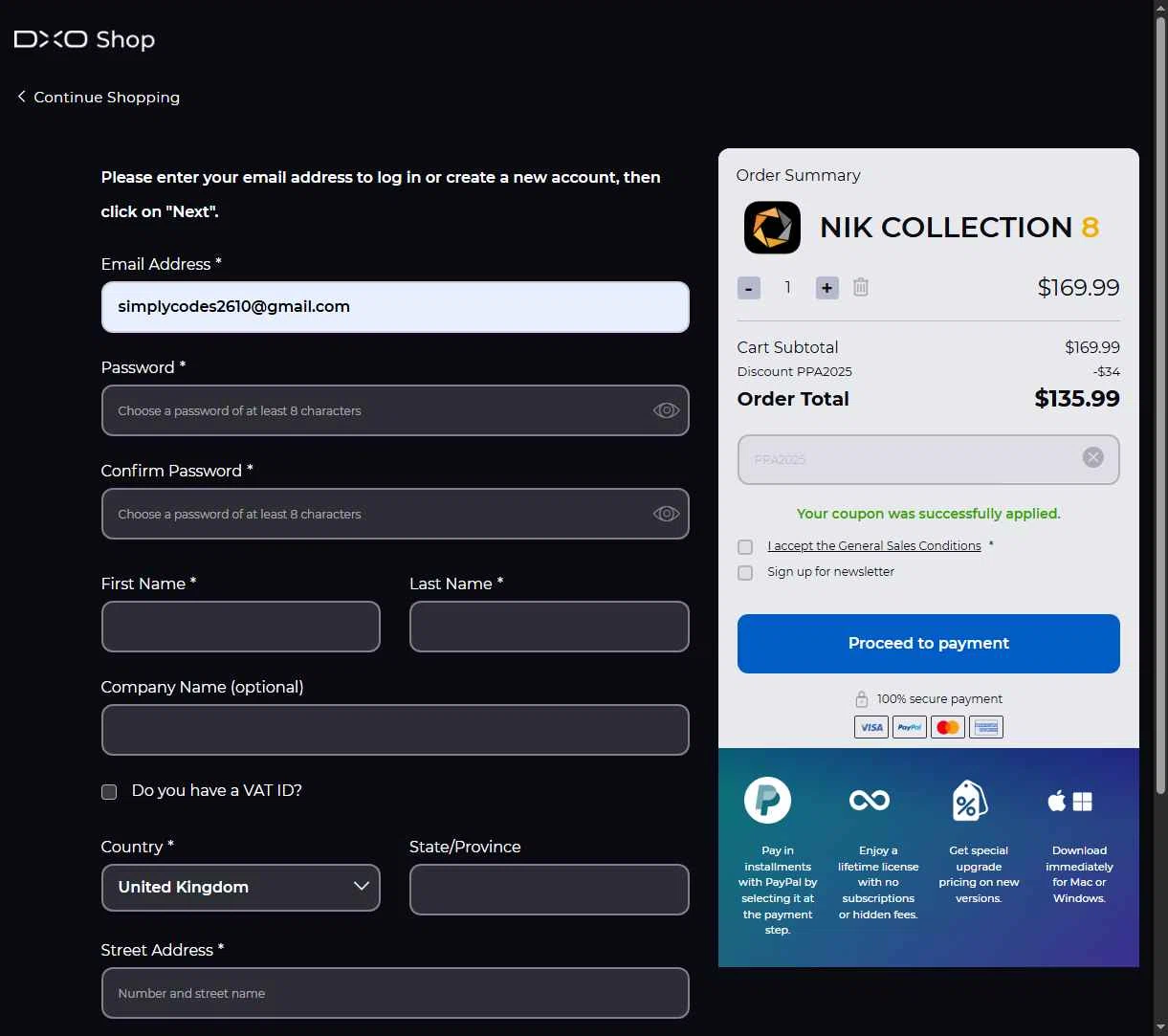Click the PayPal installments icon

767,801
